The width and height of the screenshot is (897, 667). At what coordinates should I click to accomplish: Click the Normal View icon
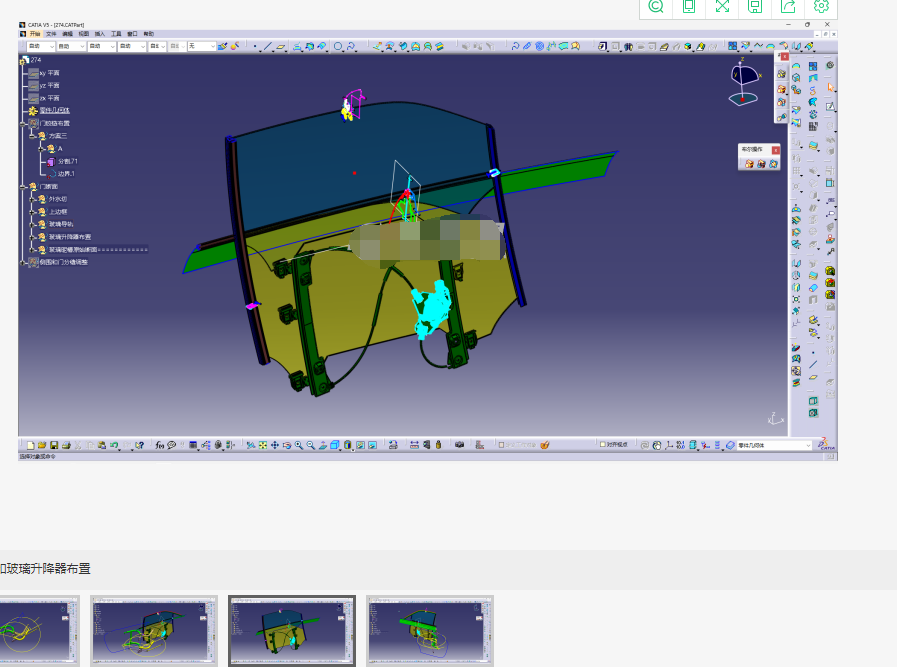(x=323, y=445)
